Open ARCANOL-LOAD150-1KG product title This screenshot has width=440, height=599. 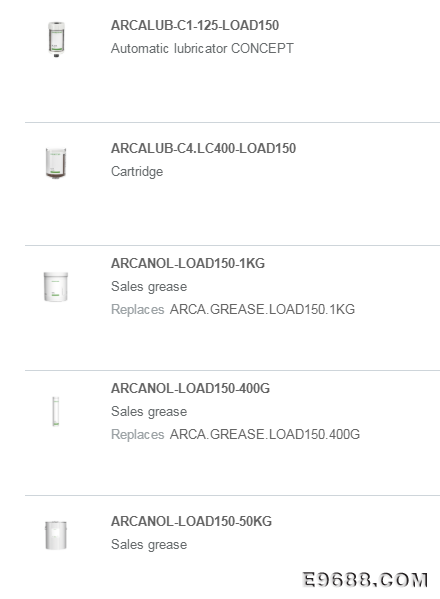pos(188,263)
